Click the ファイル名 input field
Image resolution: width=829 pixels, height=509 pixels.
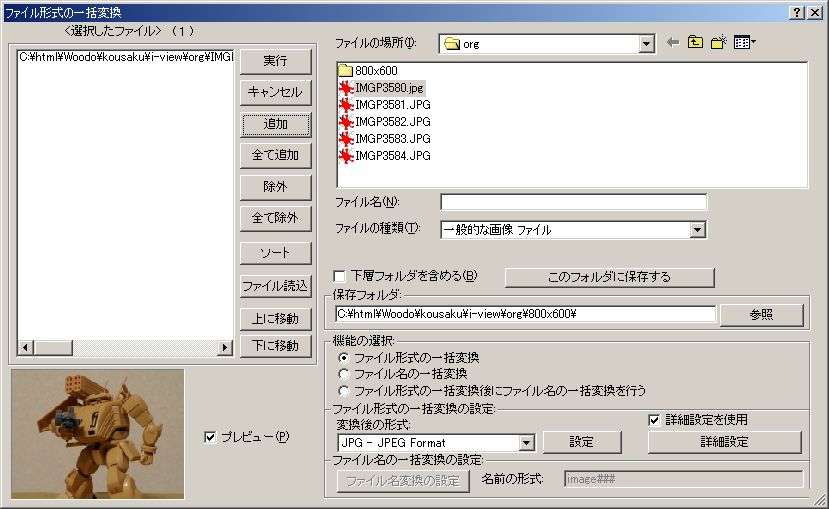pyautogui.click(x=573, y=202)
